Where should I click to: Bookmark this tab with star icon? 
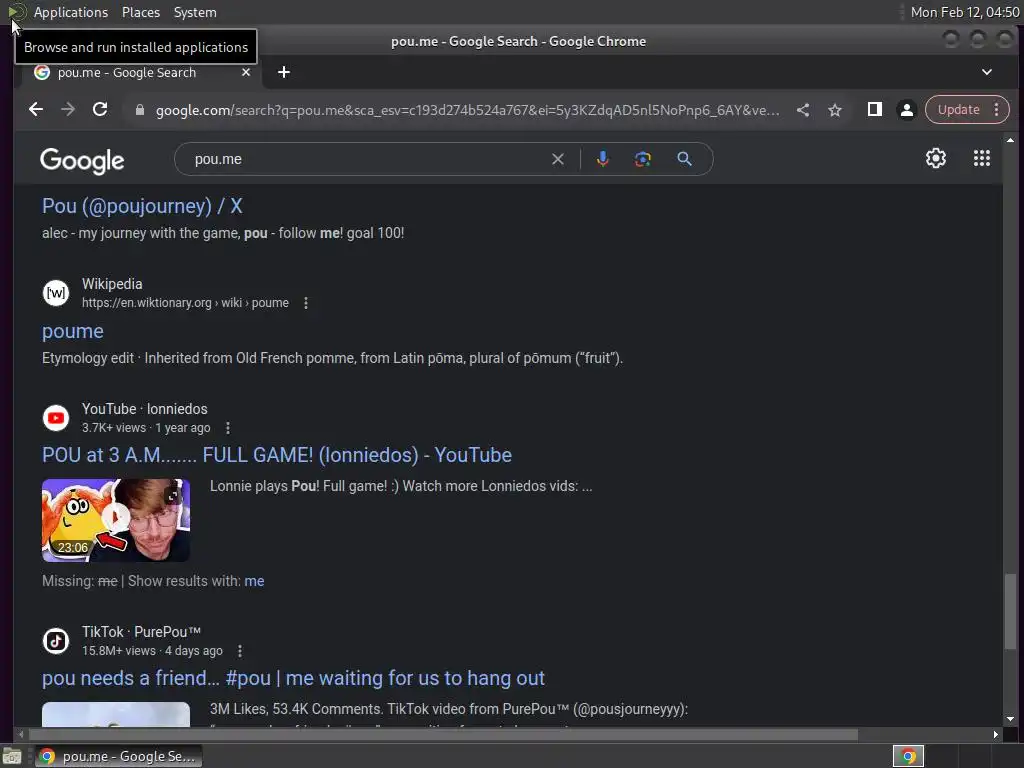[x=835, y=110]
